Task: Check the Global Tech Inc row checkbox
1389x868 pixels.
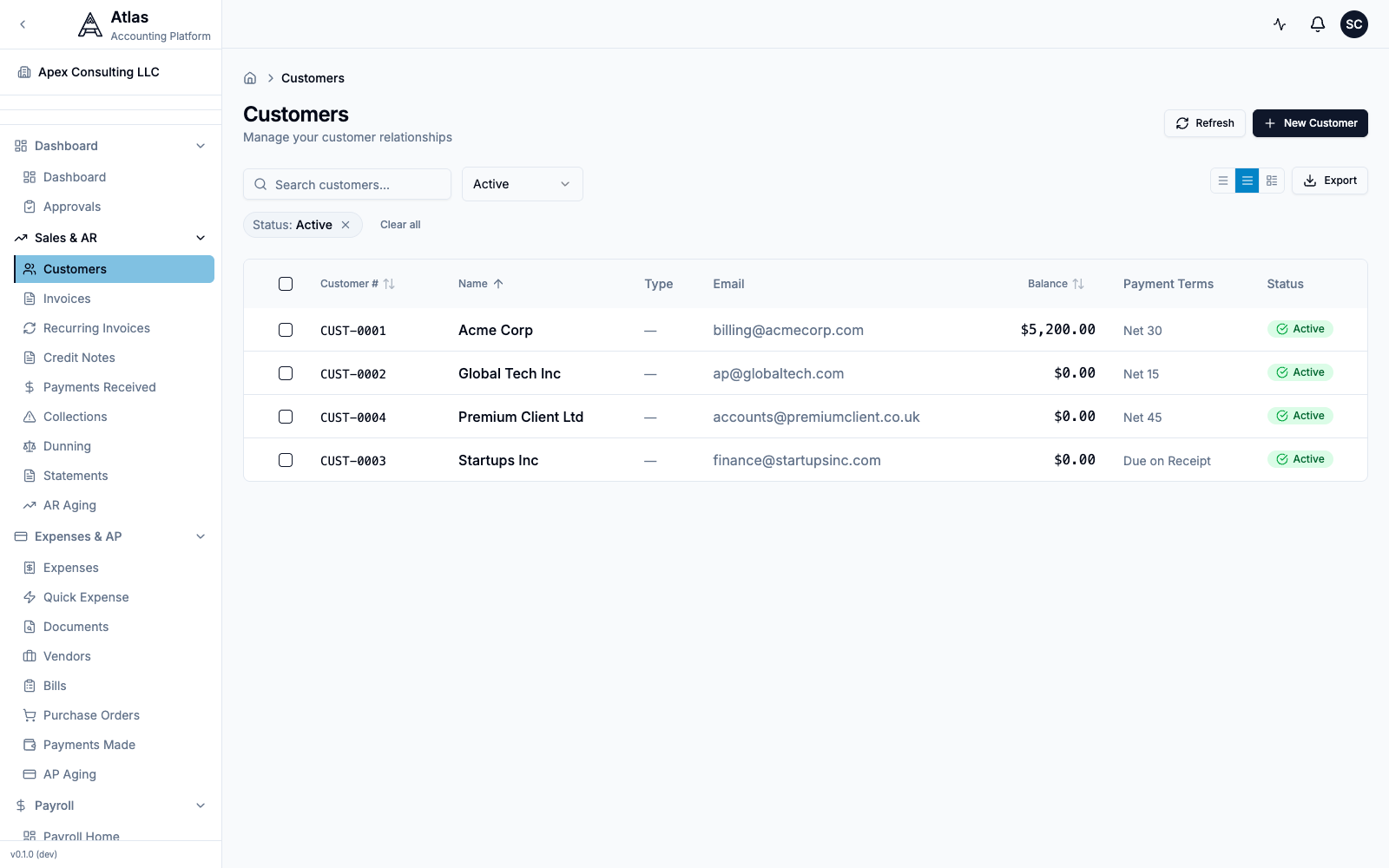Action: click(286, 373)
